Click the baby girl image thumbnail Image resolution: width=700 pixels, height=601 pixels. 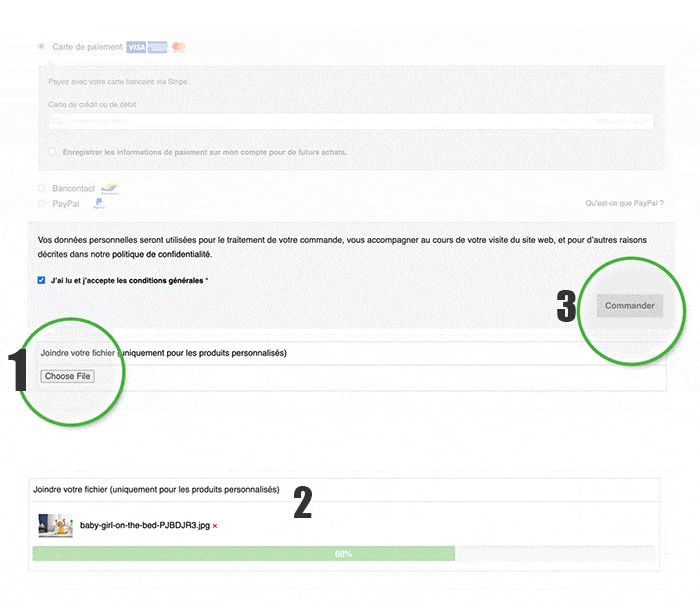pyautogui.click(x=55, y=526)
